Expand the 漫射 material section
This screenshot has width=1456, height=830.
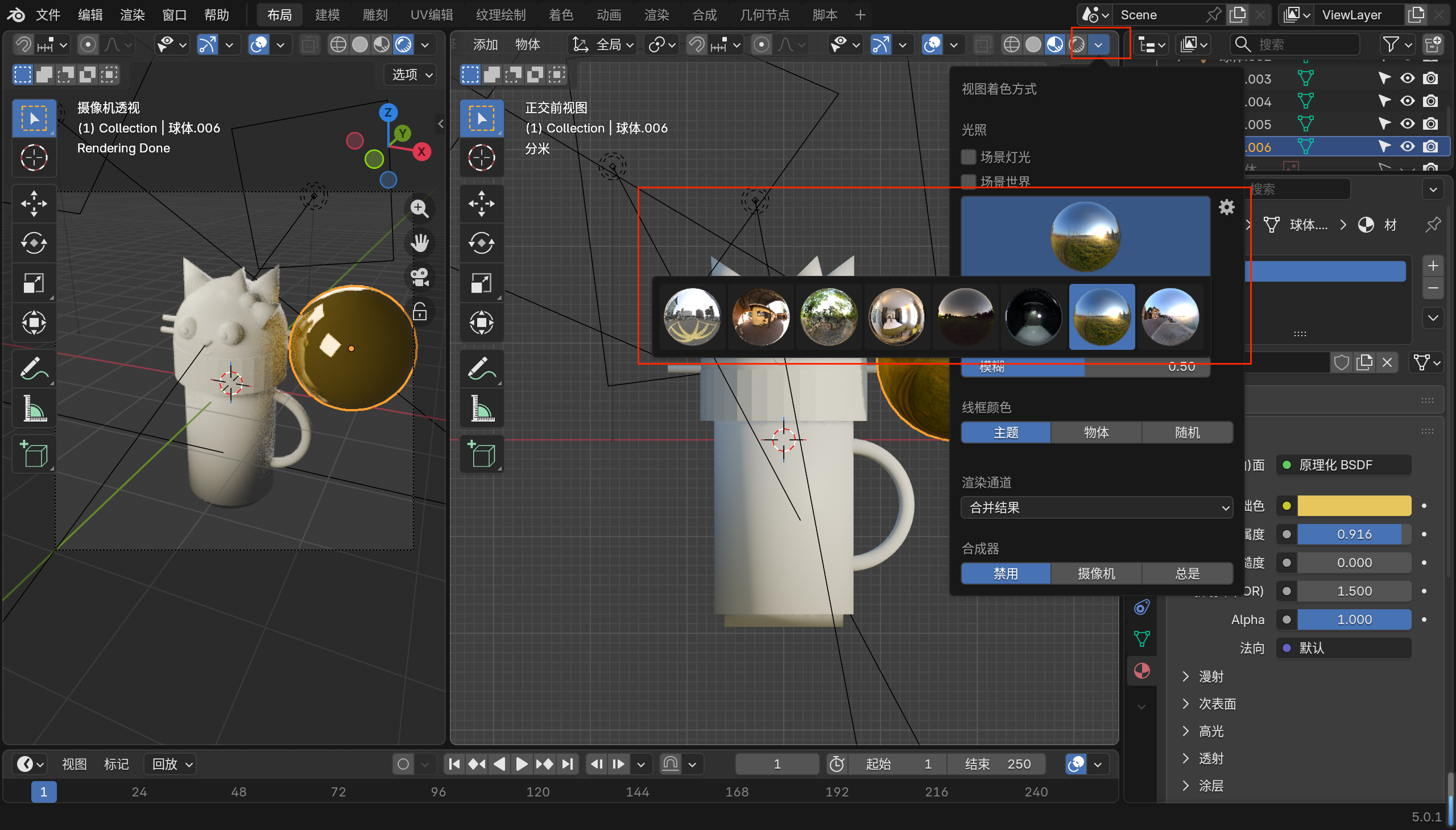coord(1211,676)
